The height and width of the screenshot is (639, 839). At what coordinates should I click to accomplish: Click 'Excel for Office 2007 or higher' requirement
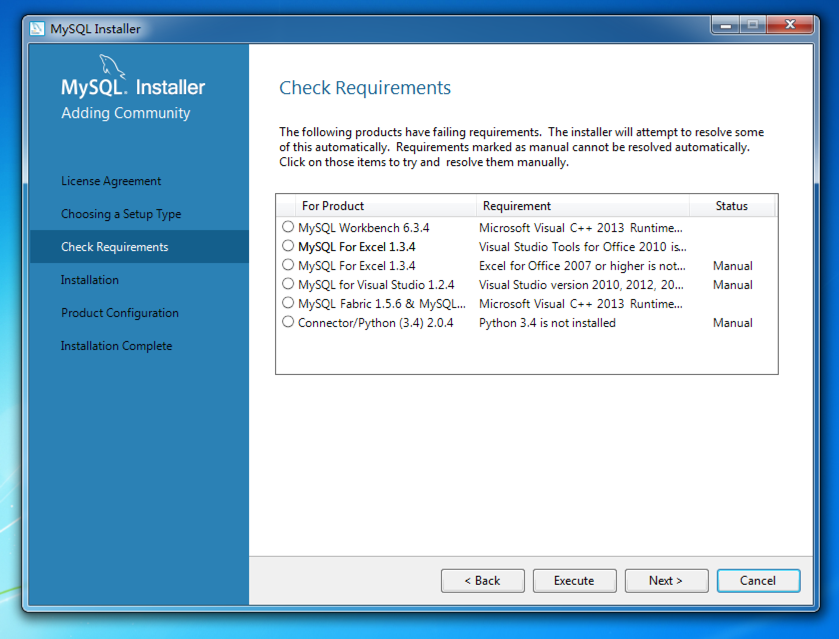point(582,266)
